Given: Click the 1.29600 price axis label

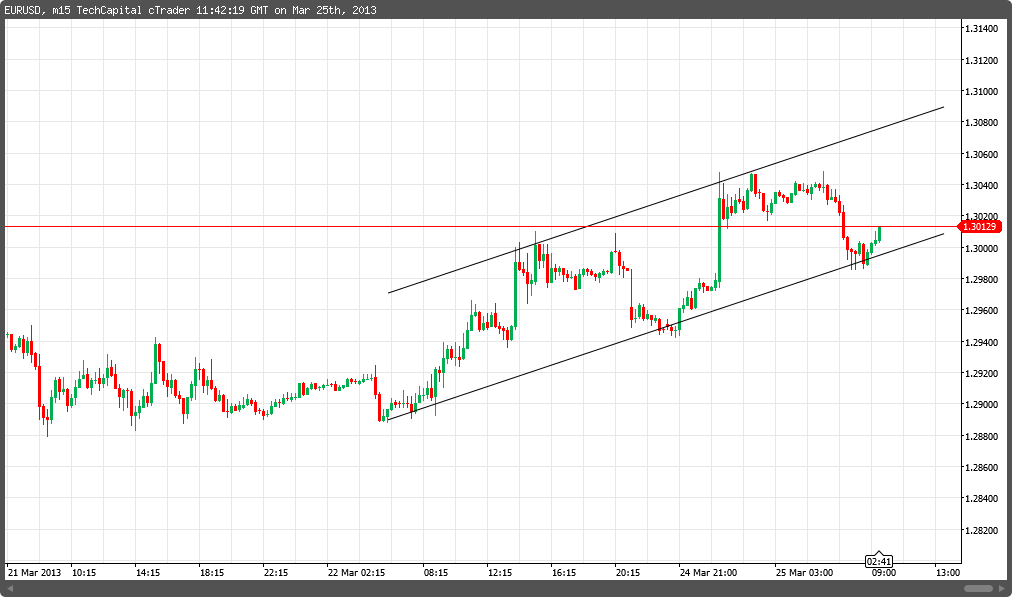Looking at the screenshot, I should (x=981, y=310).
